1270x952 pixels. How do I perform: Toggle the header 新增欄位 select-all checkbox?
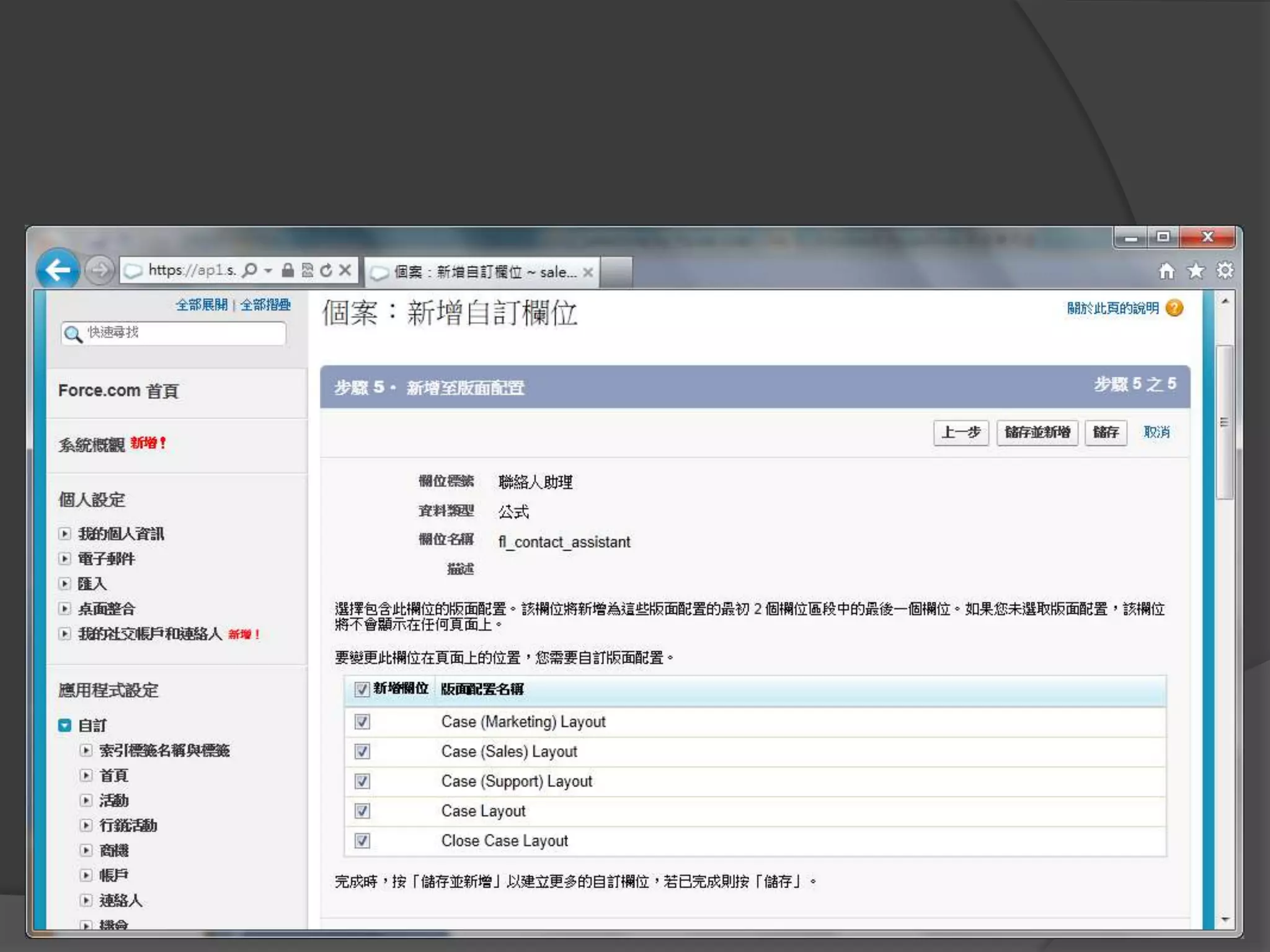[x=362, y=689]
